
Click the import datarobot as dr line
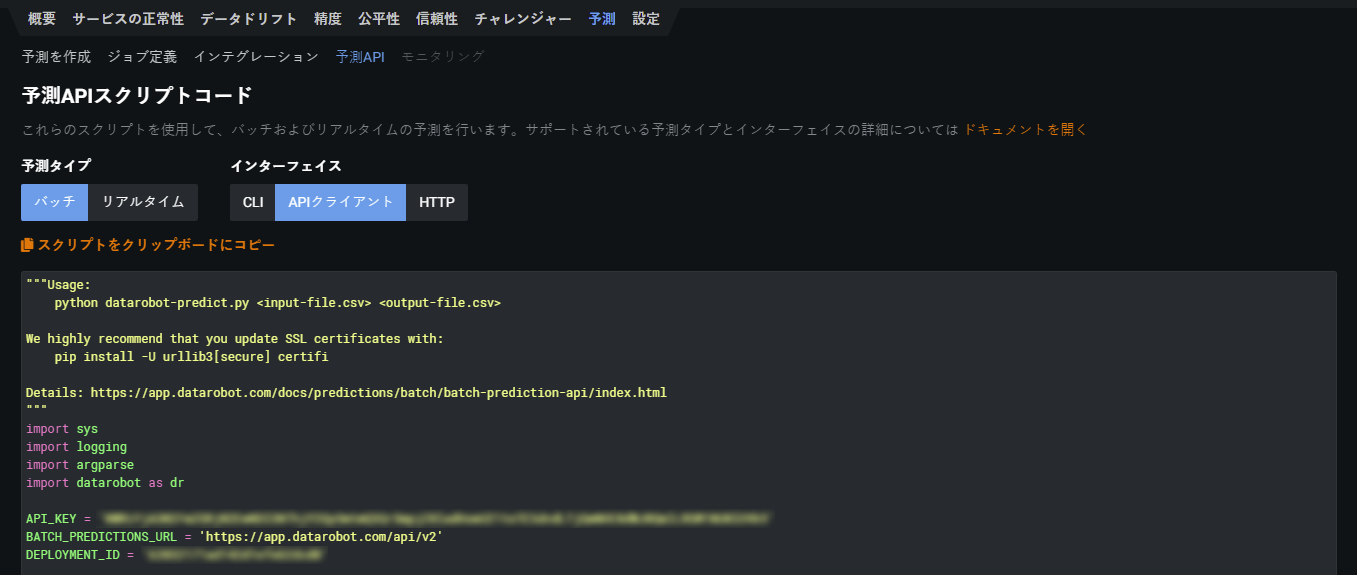105,482
